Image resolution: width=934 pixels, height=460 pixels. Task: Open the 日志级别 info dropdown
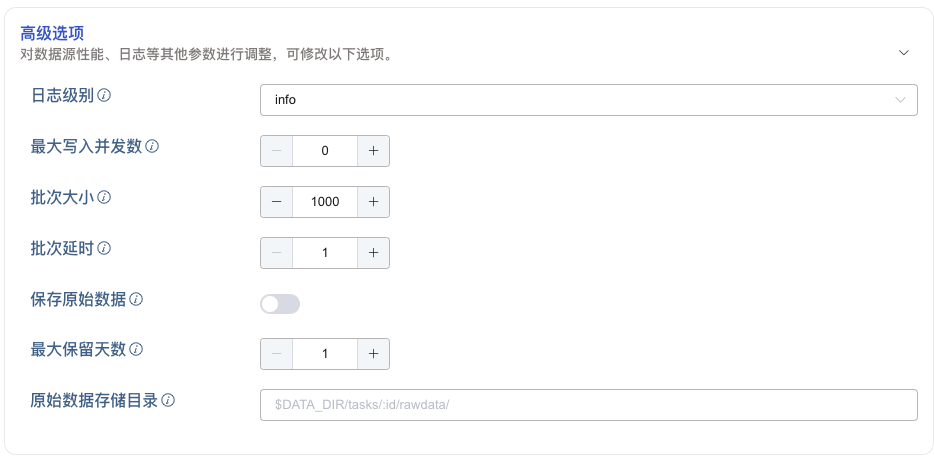pos(589,100)
